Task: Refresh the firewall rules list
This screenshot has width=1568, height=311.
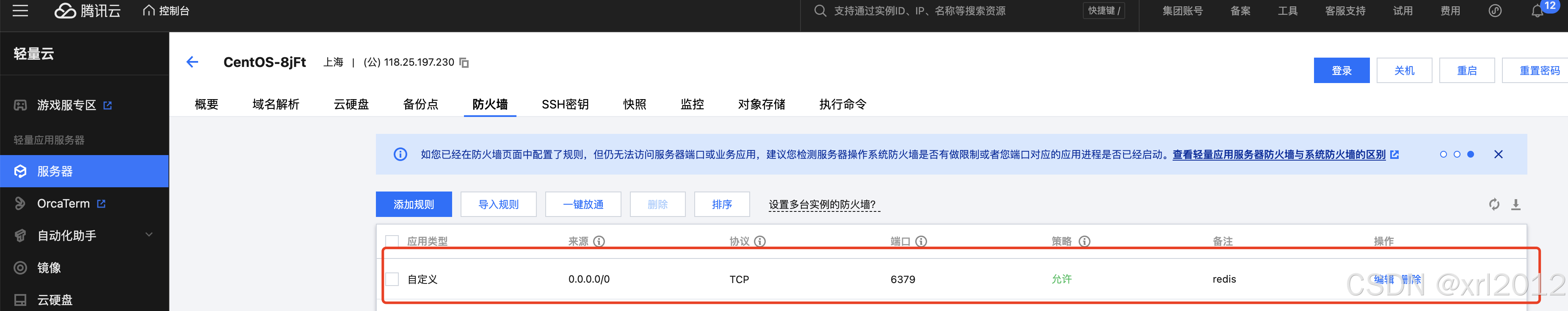Action: (x=1494, y=204)
